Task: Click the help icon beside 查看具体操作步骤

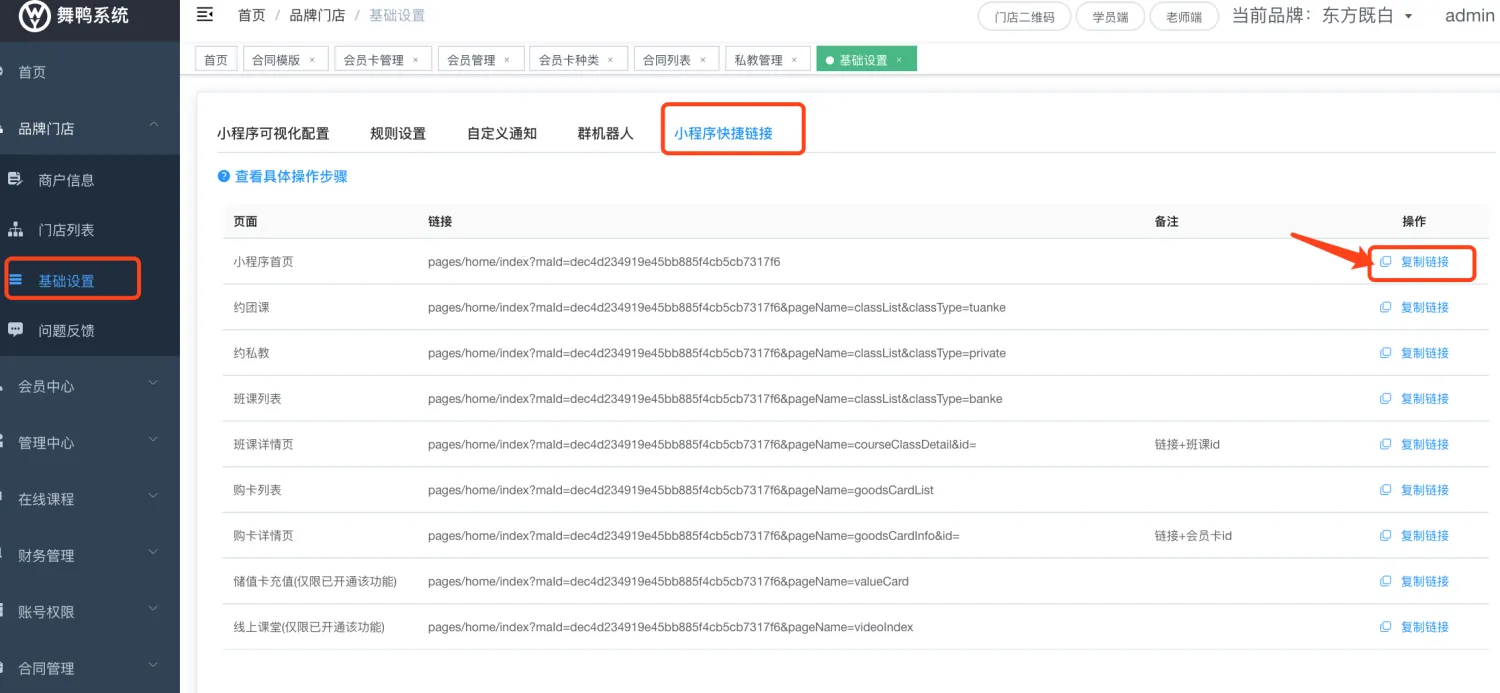Action: (x=224, y=177)
